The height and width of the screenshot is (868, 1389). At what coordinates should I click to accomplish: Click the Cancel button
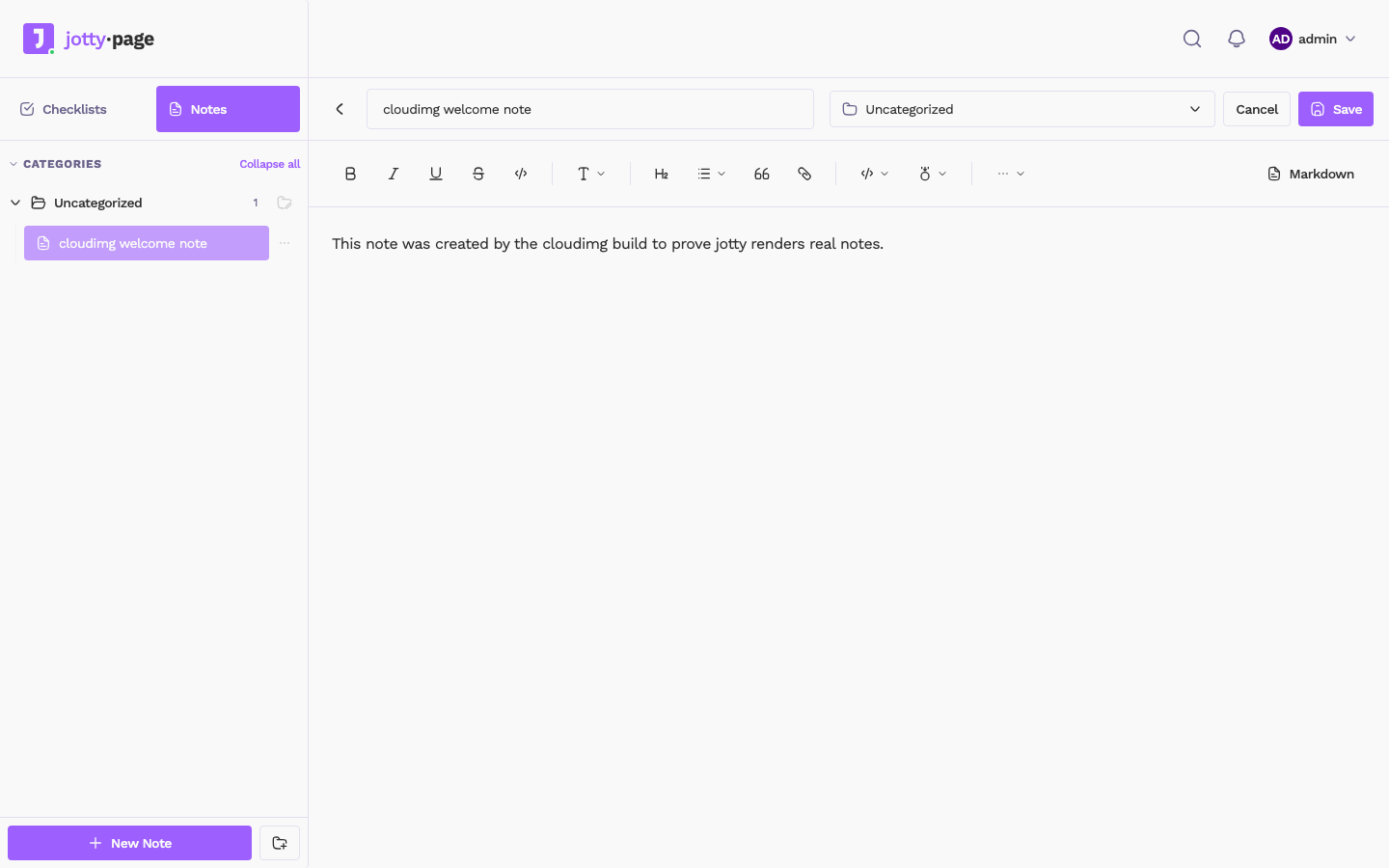[x=1257, y=109]
